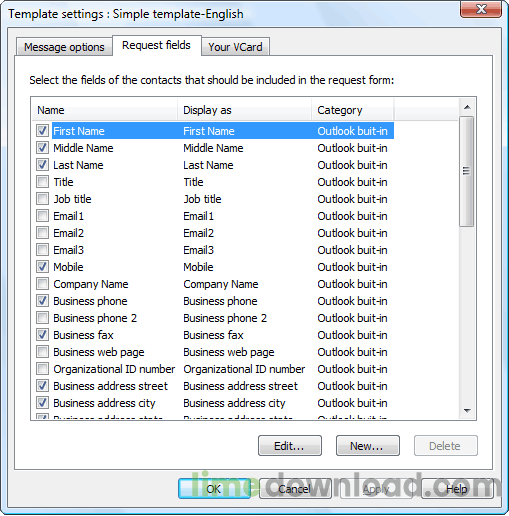The width and height of the screenshot is (509, 516).
Task: Click the Edit... button
Action: [x=290, y=446]
